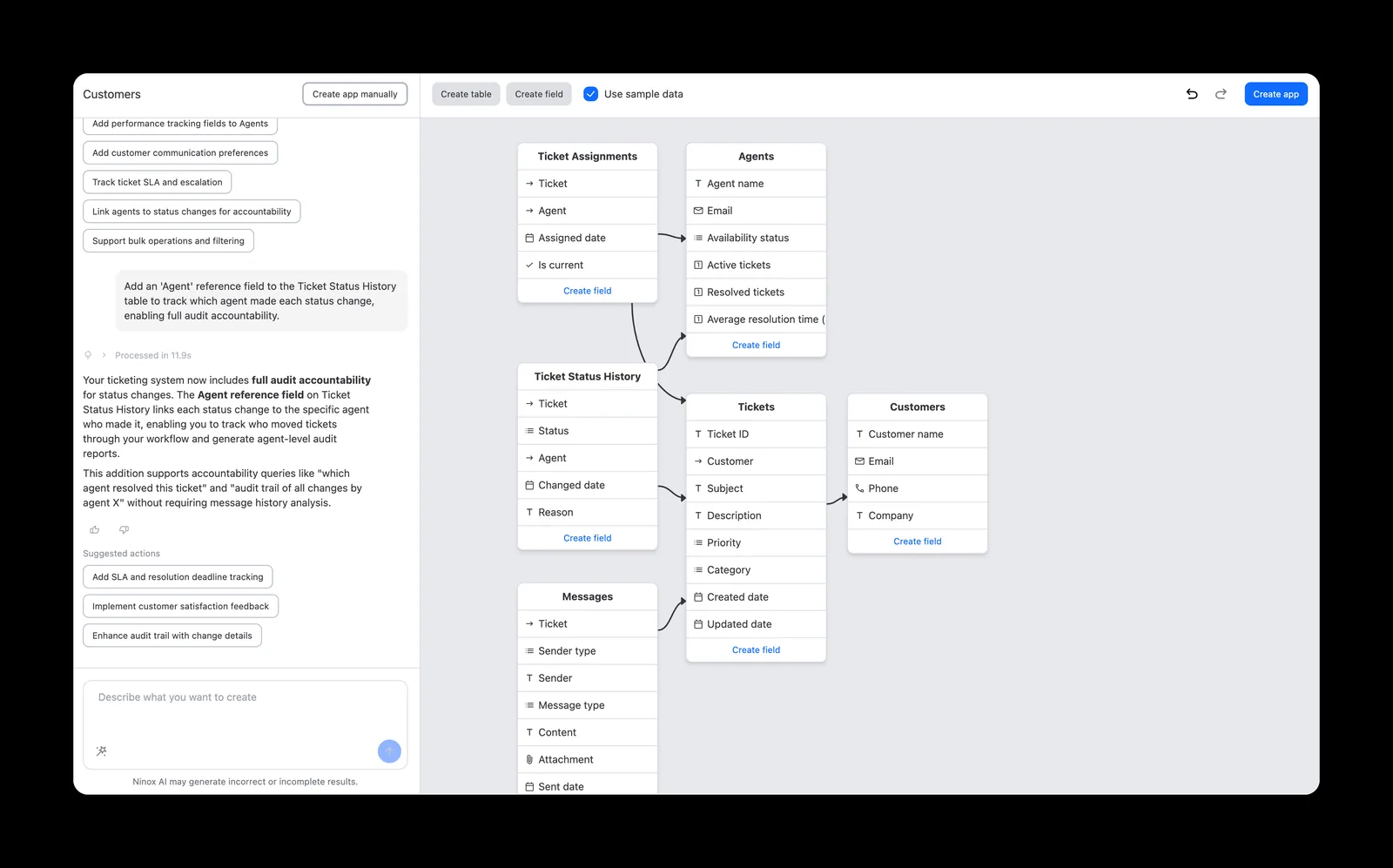Click Track ticket SLA and escalation suggestion

click(158, 182)
